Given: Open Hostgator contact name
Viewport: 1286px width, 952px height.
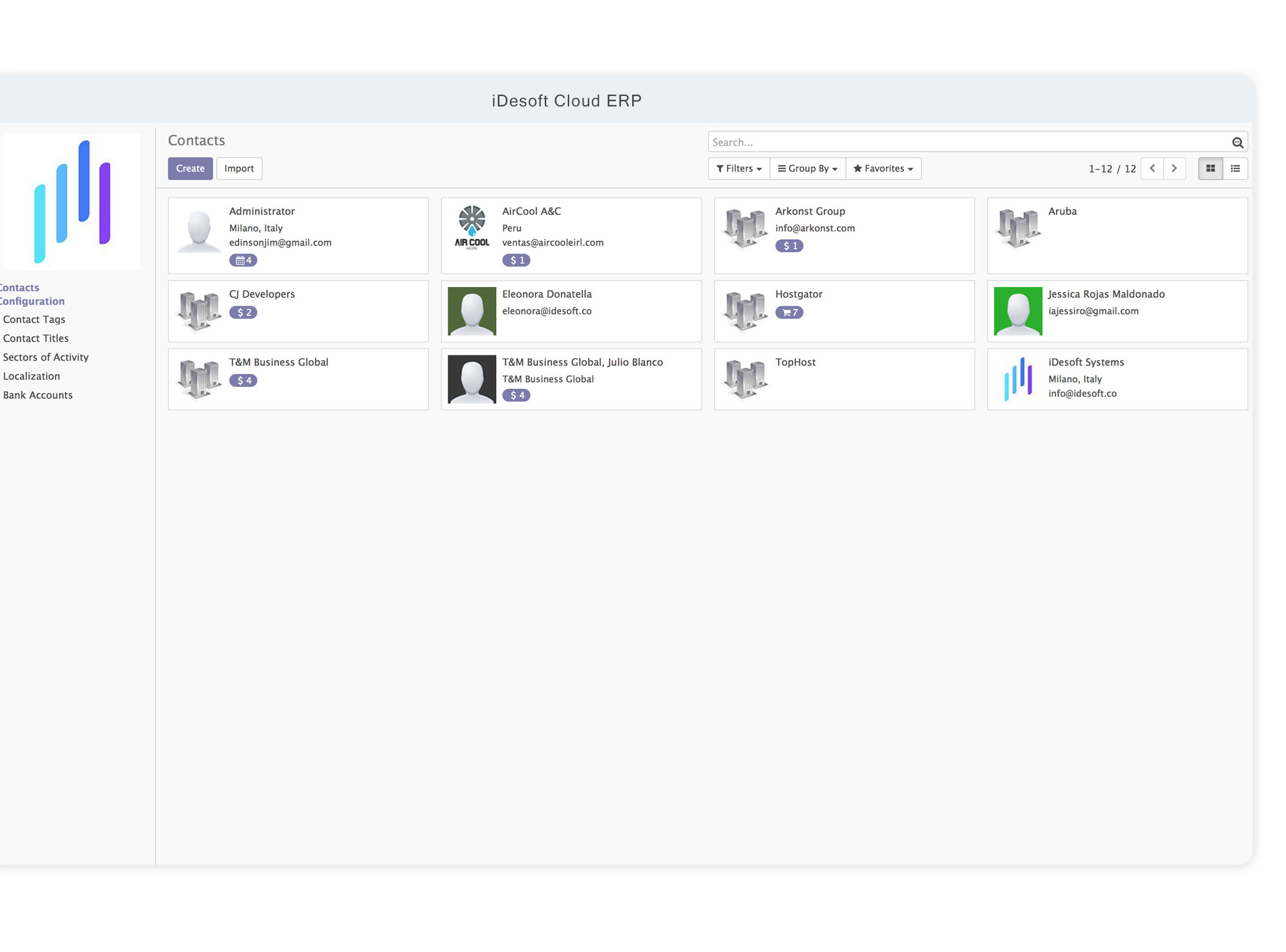Looking at the screenshot, I should (x=799, y=294).
